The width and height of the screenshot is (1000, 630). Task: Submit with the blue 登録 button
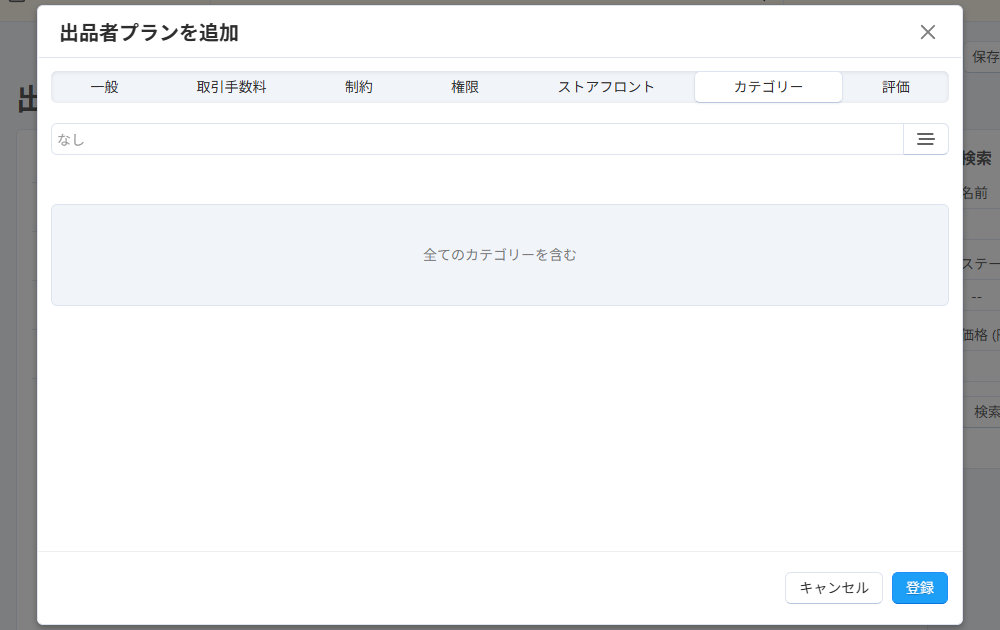[919, 588]
